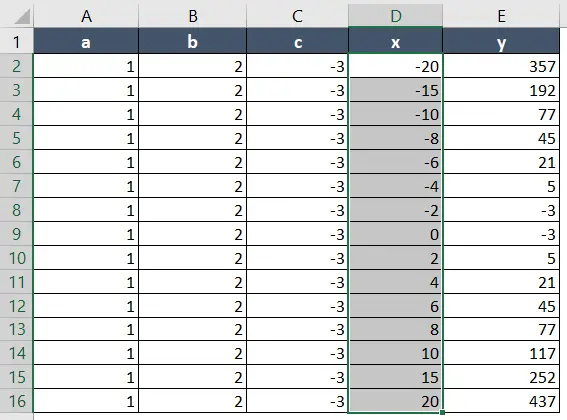Viewport: 567px width, 420px height.
Task: Click x value 0 in row 9
Action: [x=396, y=234]
